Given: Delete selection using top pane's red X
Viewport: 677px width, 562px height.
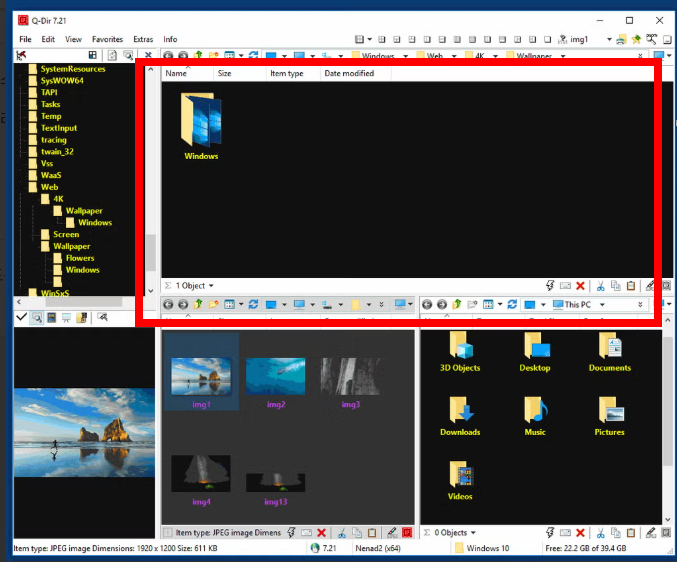Looking at the screenshot, I should point(580,286).
